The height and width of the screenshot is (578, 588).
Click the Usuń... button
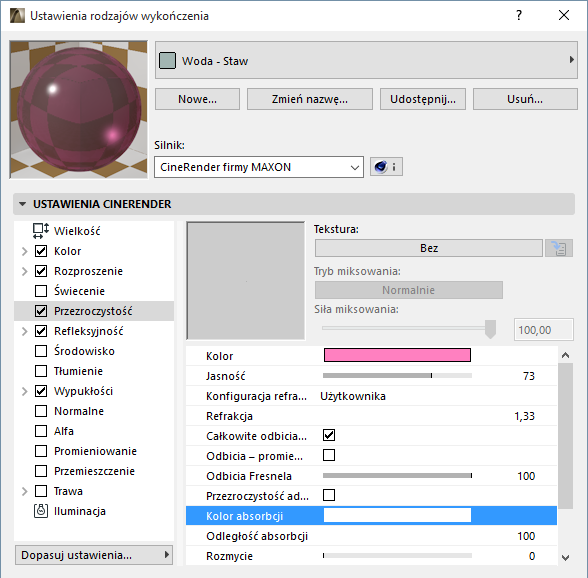point(525,99)
